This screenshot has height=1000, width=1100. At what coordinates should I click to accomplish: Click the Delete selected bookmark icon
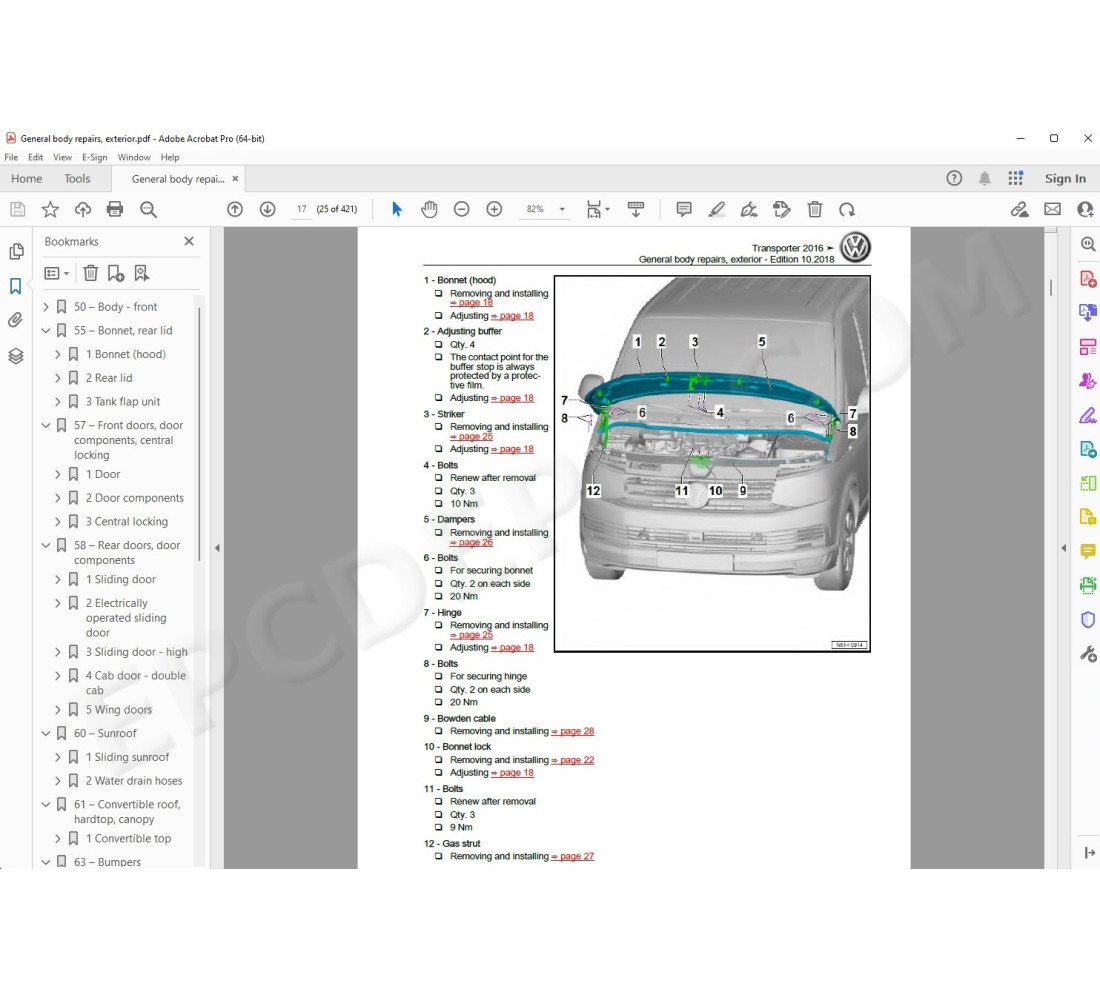pyautogui.click(x=91, y=272)
